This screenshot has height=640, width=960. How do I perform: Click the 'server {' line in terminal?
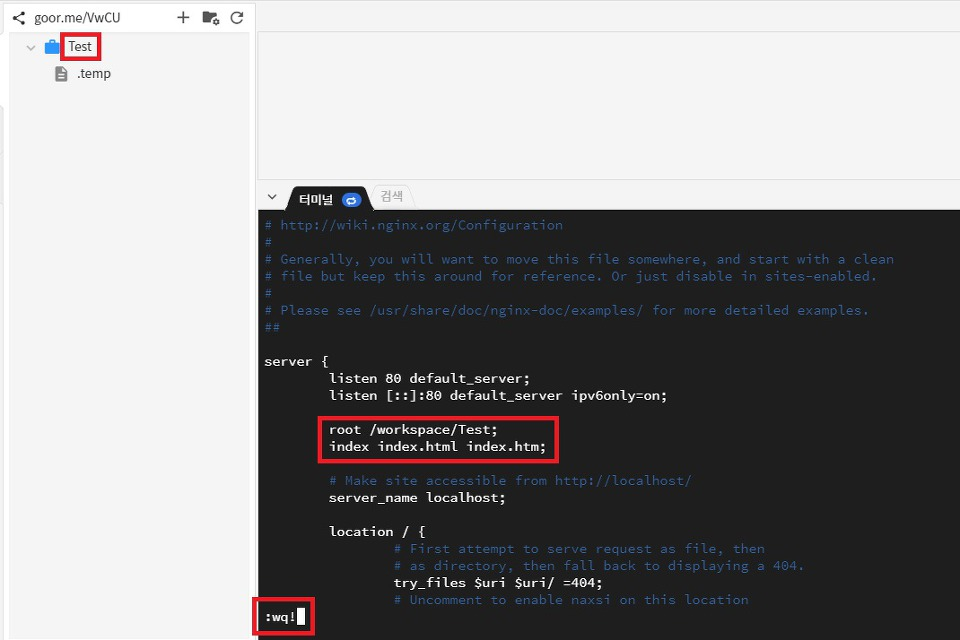coord(296,361)
